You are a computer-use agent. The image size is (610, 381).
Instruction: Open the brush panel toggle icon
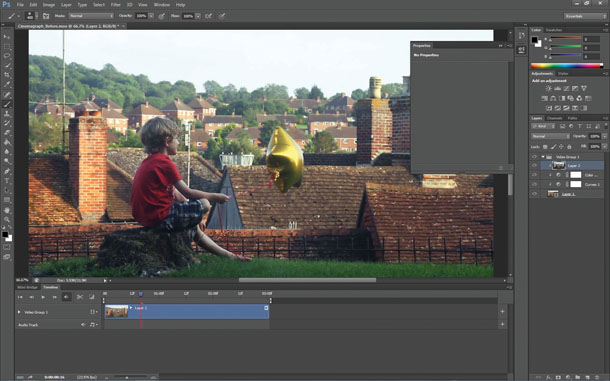(46, 16)
